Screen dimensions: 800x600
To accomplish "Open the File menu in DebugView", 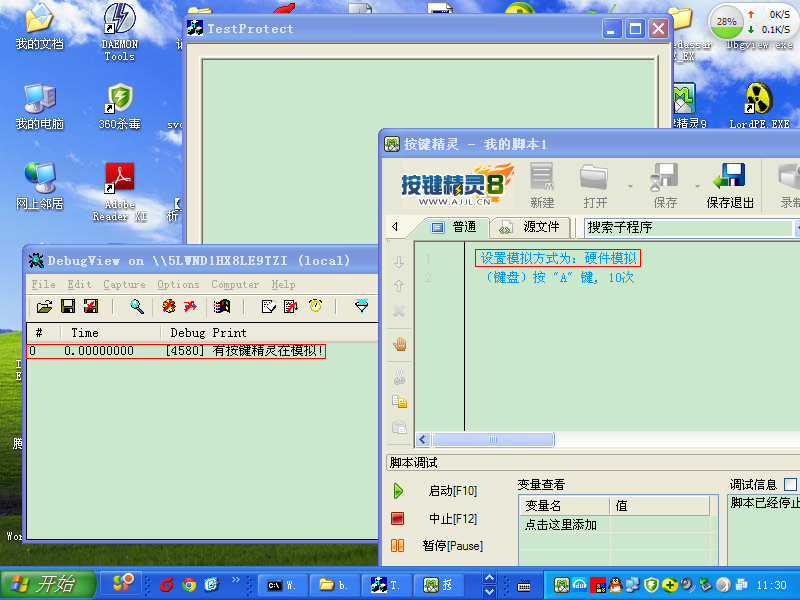I will [x=43, y=285].
